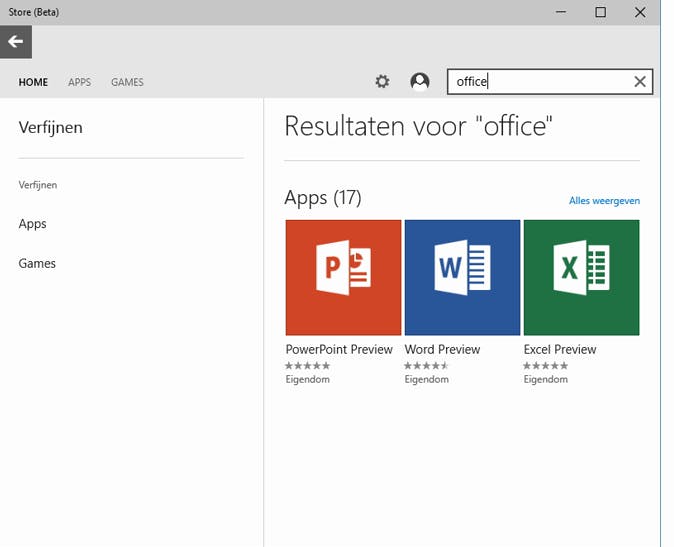Filter results by Games in sidebar

click(x=37, y=264)
